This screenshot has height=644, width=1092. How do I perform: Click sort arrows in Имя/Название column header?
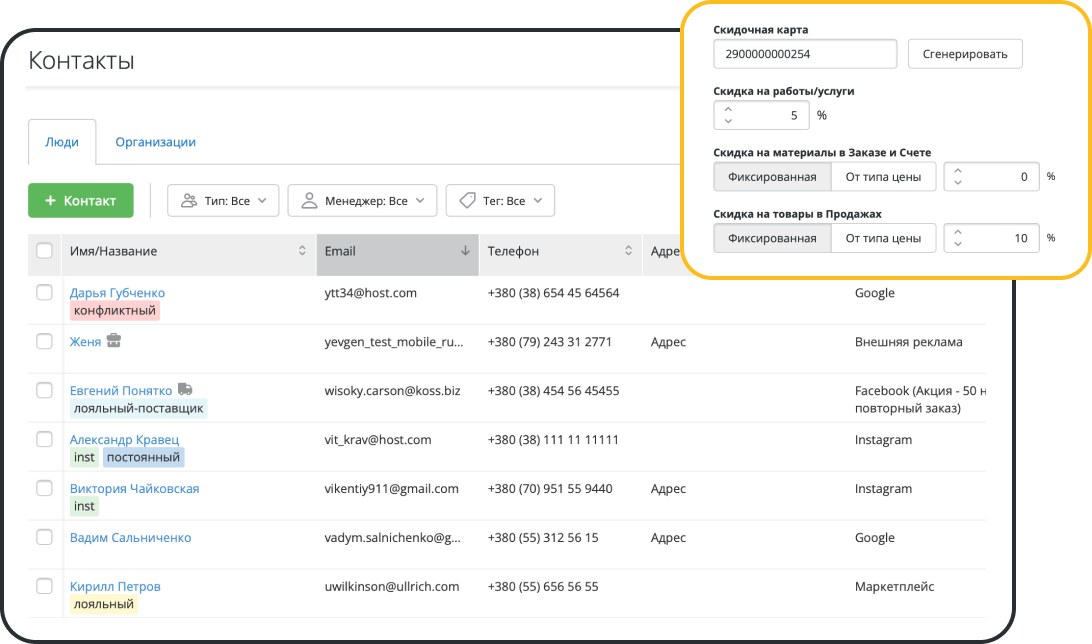(302, 252)
